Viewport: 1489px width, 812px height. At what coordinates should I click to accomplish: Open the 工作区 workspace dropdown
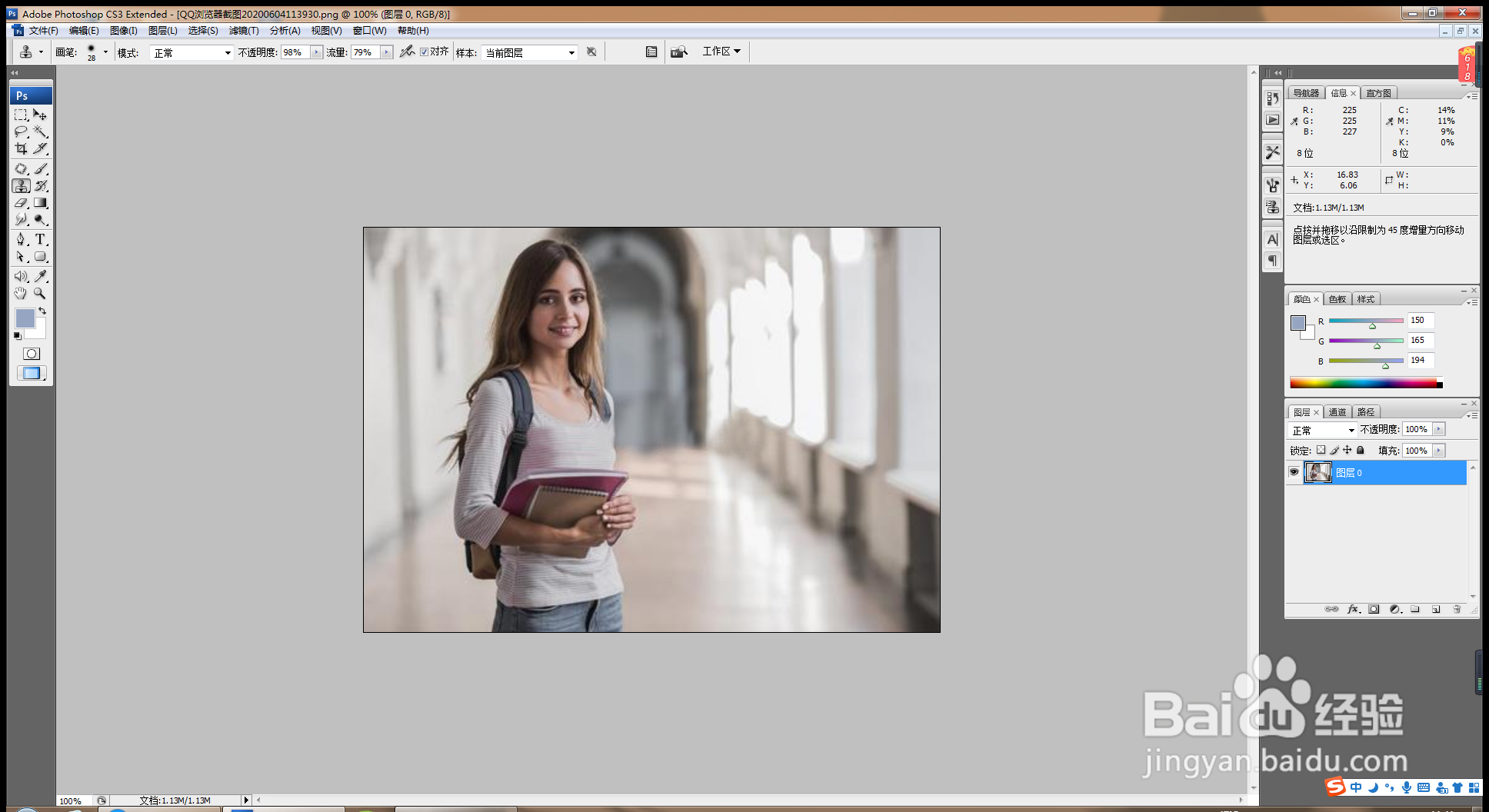(721, 52)
